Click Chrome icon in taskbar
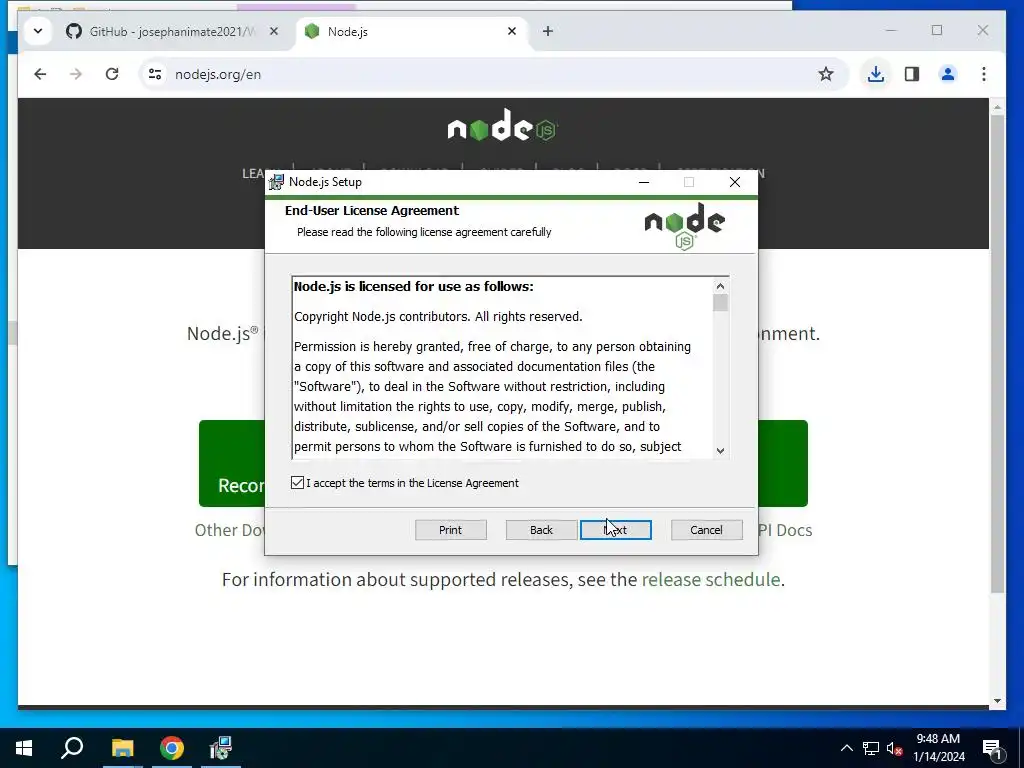 [172, 748]
